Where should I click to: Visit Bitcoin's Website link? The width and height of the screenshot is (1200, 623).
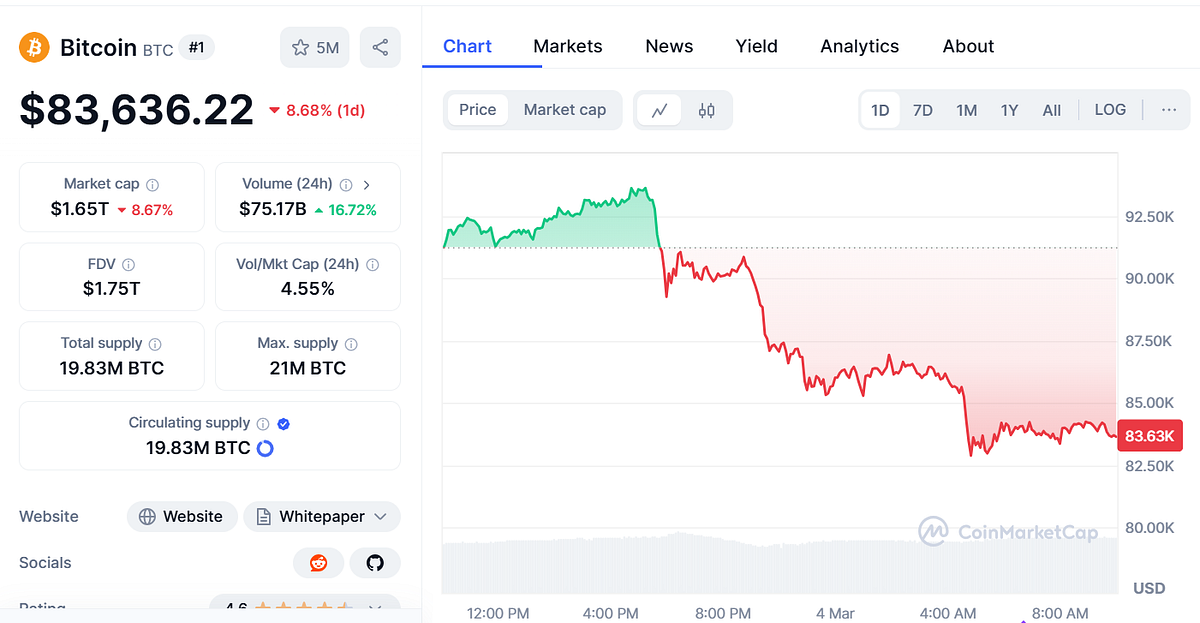click(x=182, y=516)
